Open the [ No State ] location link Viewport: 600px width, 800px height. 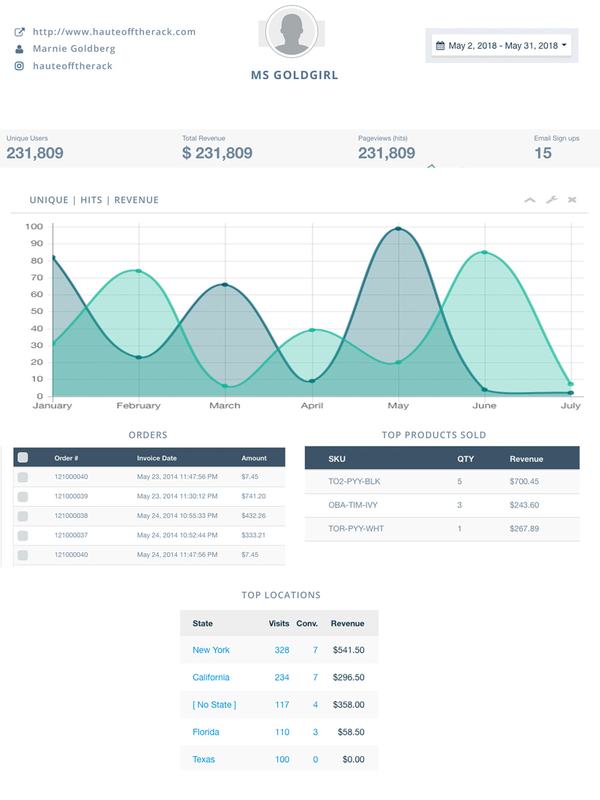214,705
